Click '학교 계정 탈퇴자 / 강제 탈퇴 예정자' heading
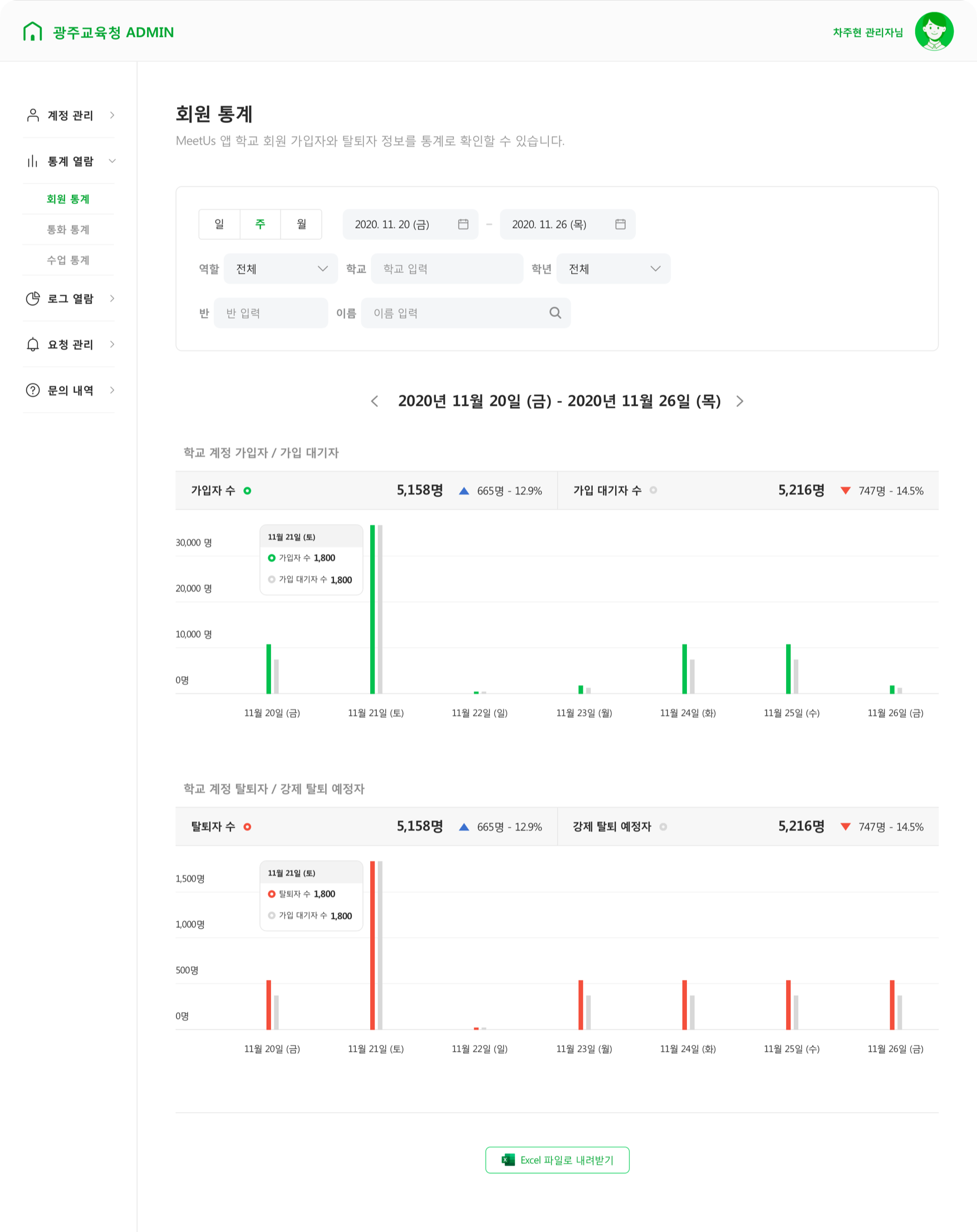This screenshot has height=1232, width=977. [274, 789]
